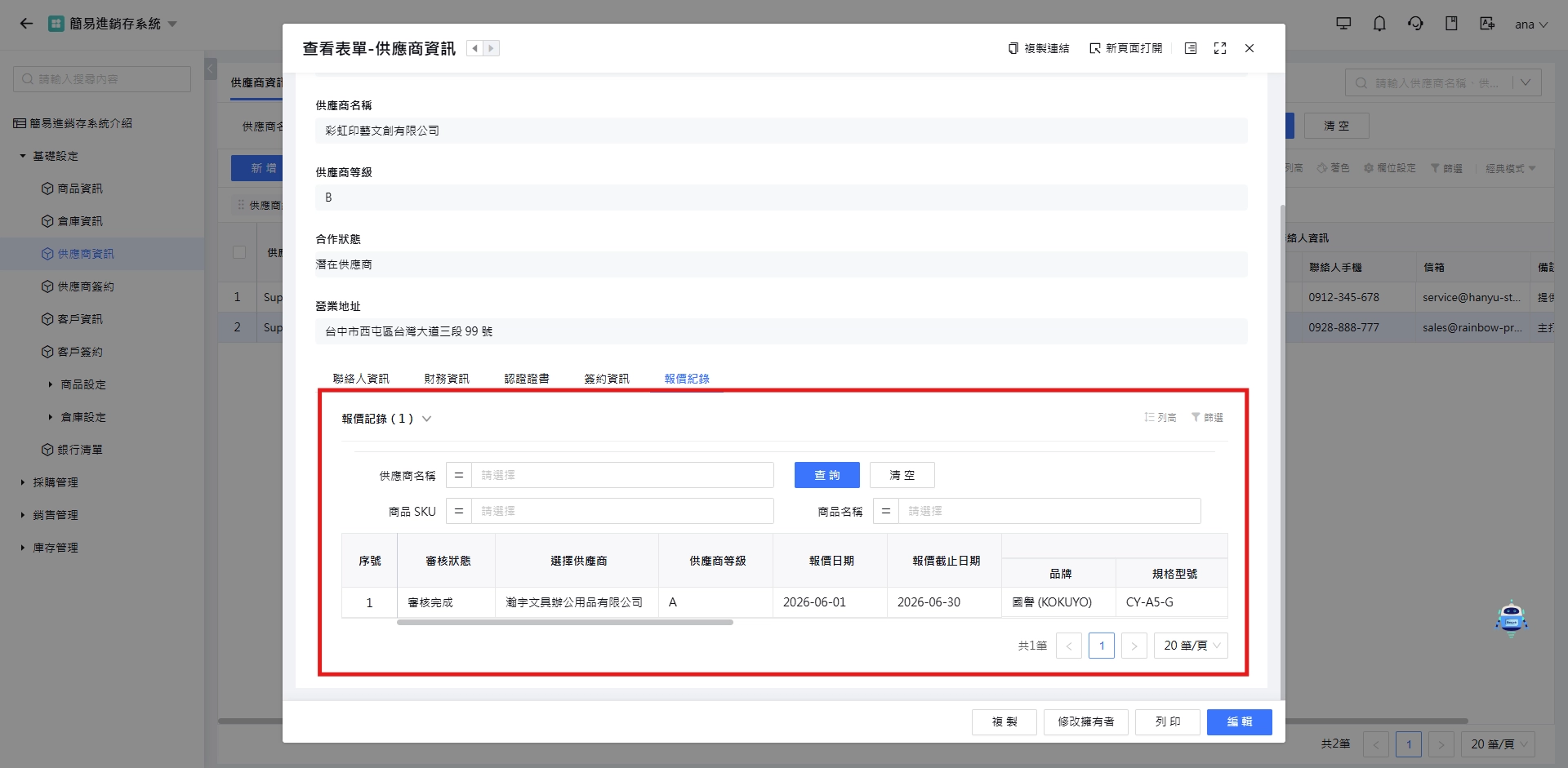This screenshot has width=1568, height=768.
Task: Click the 商品 SKU filter select field
Action: pyautogui.click(x=622, y=511)
